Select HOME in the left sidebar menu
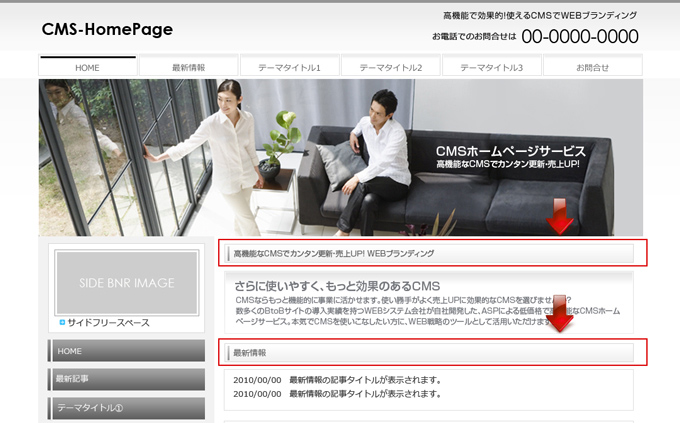The image size is (680, 423). [126, 351]
